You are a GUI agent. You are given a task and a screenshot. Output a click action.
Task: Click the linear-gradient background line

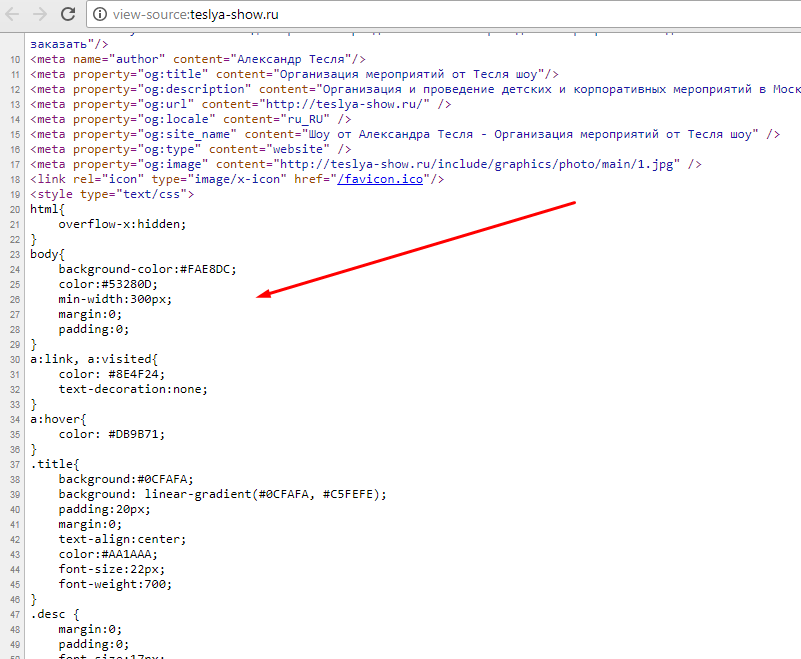pos(221,494)
